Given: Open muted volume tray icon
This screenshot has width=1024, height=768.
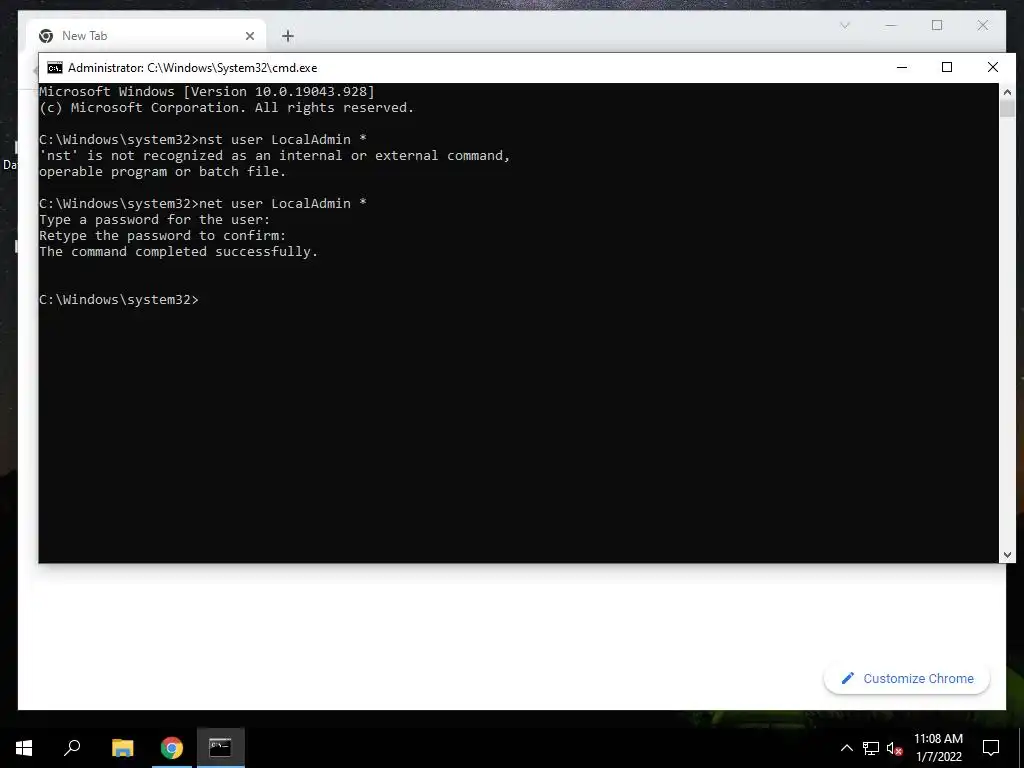Looking at the screenshot, I should (894, 748).
